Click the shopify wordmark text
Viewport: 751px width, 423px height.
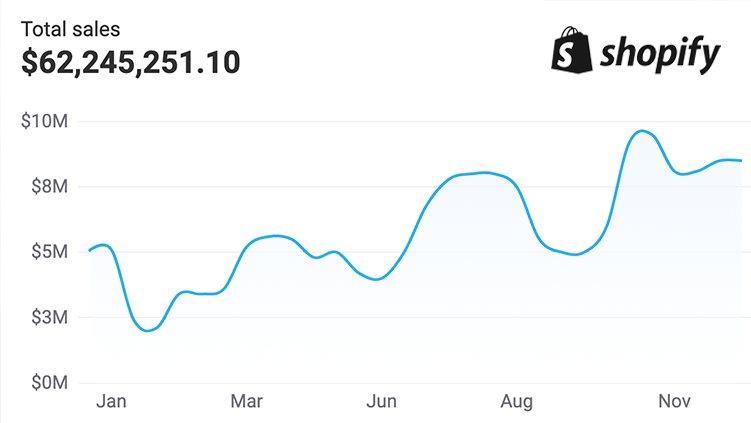[660, 54]
